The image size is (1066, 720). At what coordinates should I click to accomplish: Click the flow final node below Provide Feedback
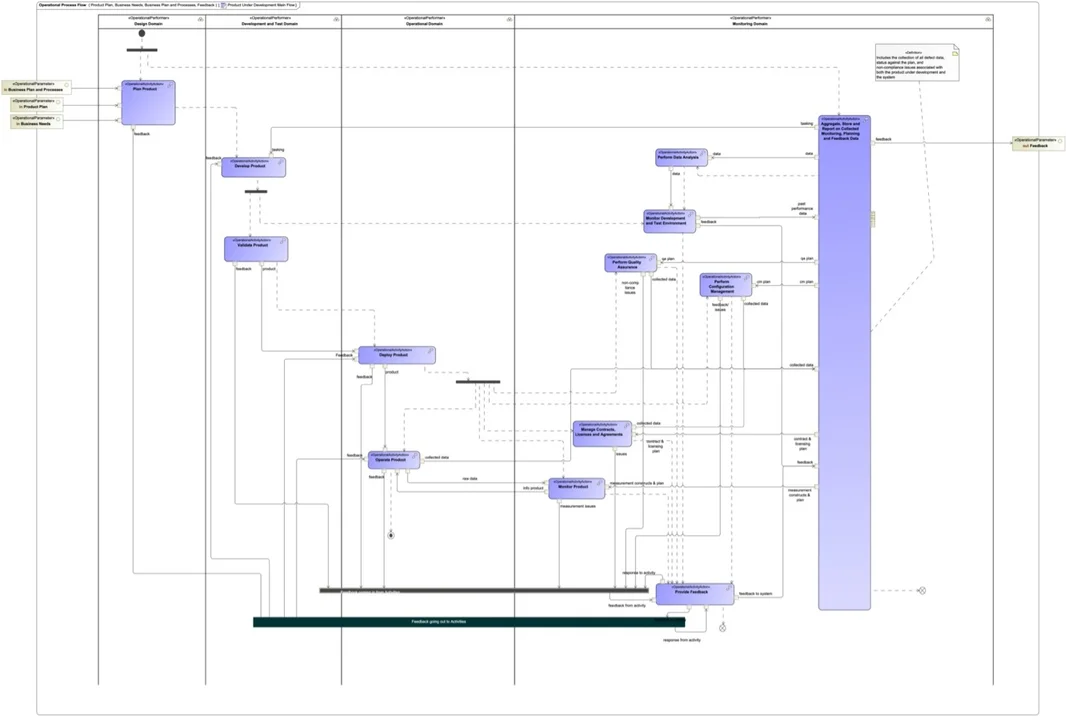tap(722, 628)
